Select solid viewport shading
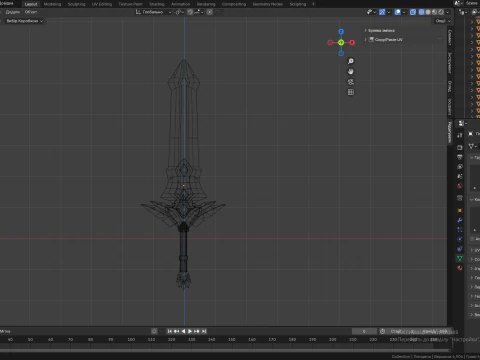The image size is (480, 360). pos(428,12)
